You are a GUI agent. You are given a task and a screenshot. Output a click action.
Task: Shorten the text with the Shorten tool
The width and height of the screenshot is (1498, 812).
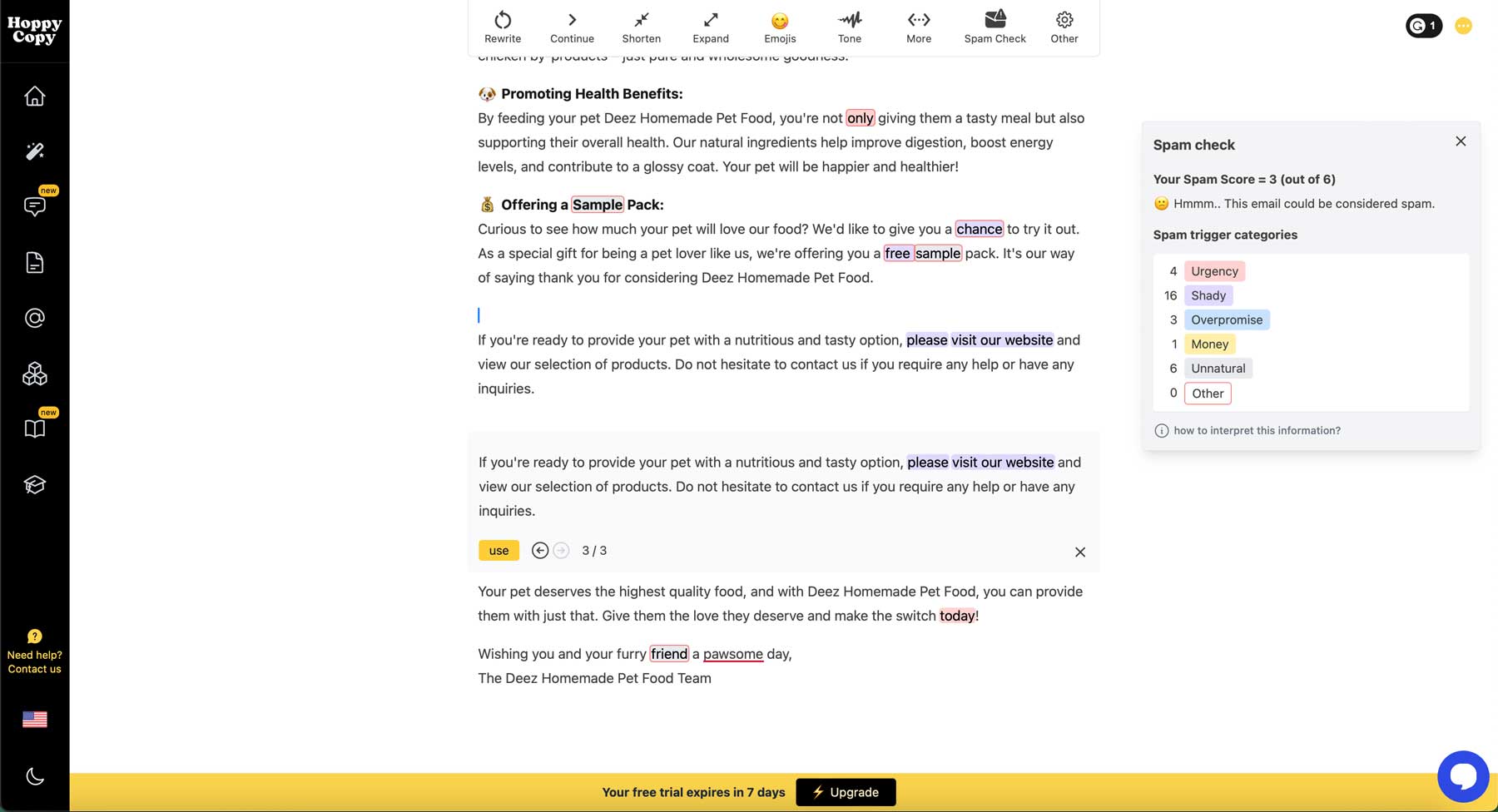(641, 25)
